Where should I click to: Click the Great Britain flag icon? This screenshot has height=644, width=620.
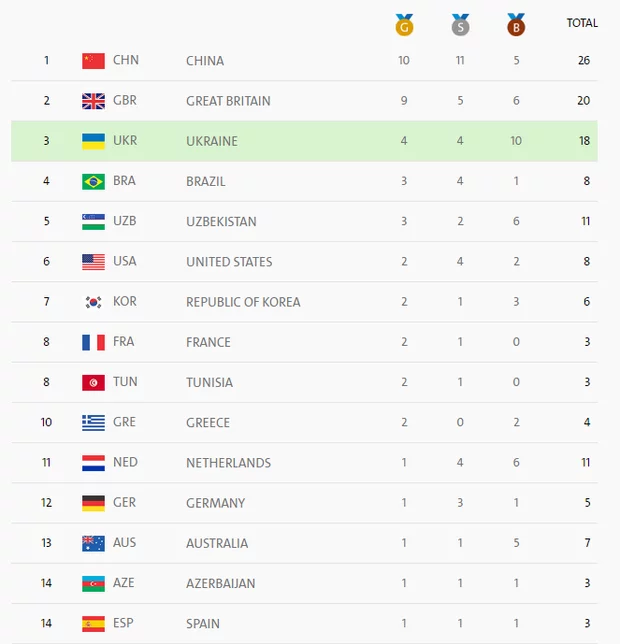point(93,101)
